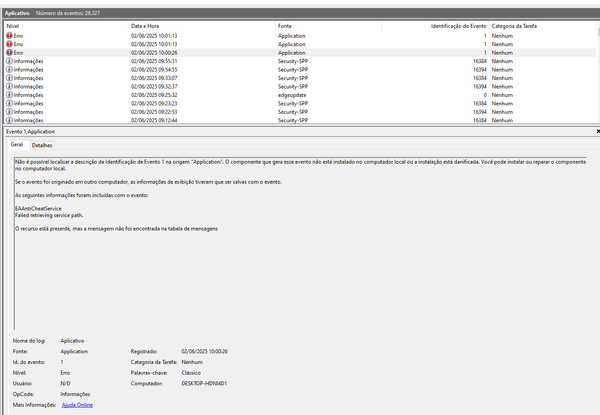Select the Security-SPP event at 09:54:55
This screenshot has height=415, width=600.
click(x=300, y=70)
